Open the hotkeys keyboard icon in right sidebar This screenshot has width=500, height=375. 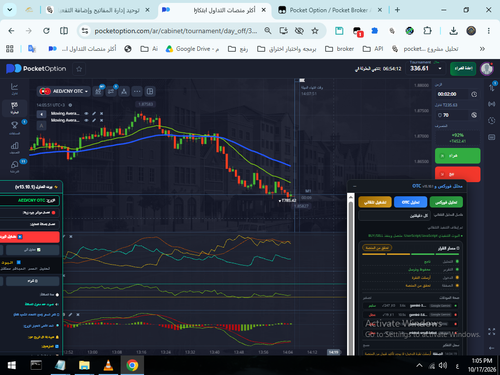[x=492, y=137]
